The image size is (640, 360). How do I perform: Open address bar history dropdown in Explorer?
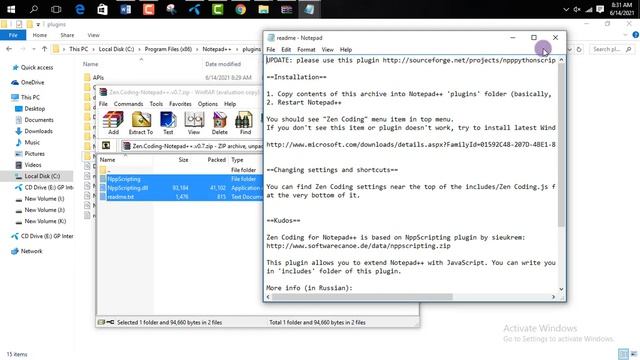tap(570, 49)
